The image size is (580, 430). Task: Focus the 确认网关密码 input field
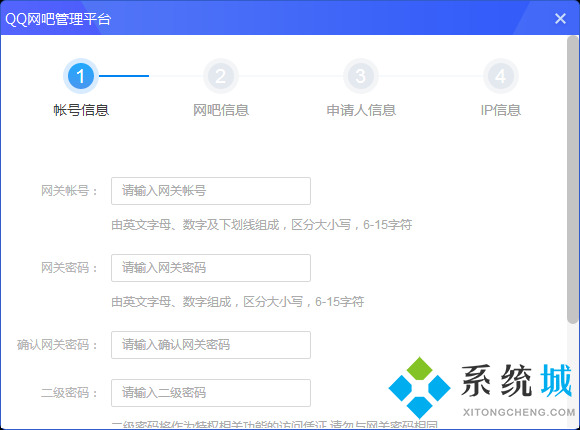(x=211, y=345)
